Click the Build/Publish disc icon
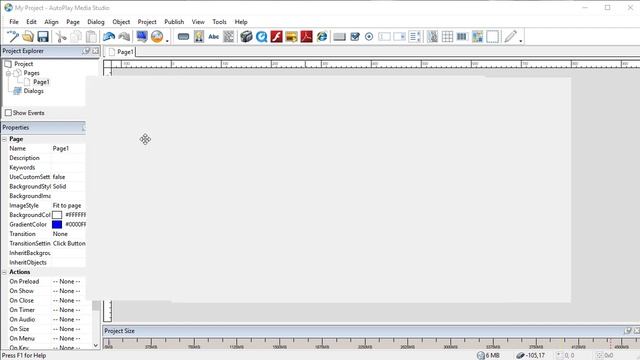 [157, 37]
